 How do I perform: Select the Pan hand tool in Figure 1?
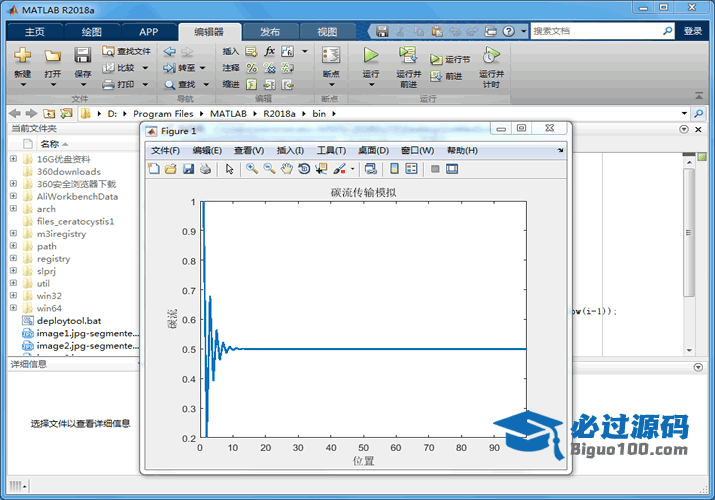click(286, 169)
